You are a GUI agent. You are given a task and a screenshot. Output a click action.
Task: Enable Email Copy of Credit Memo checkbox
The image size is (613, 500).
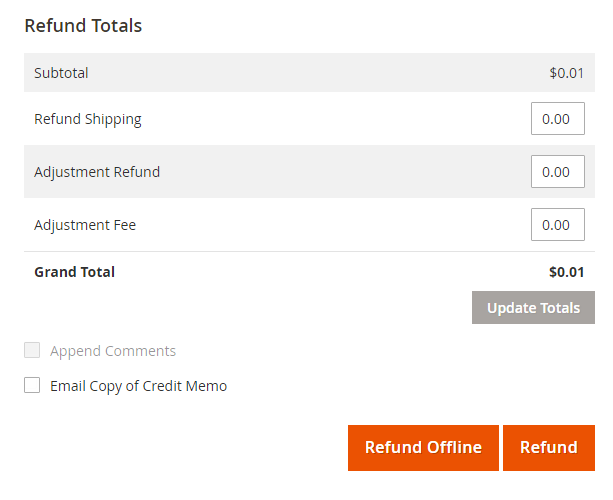click(32, 386)
